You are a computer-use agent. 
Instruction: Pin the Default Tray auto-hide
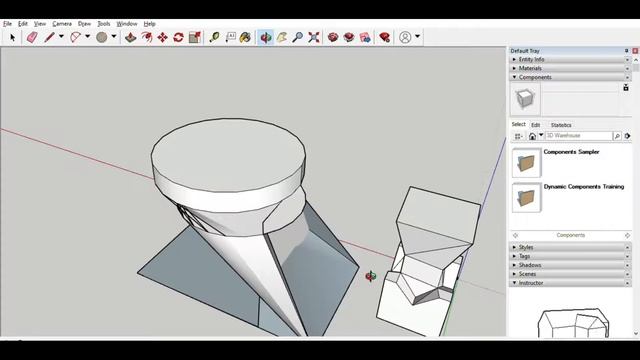pos(627,51)
